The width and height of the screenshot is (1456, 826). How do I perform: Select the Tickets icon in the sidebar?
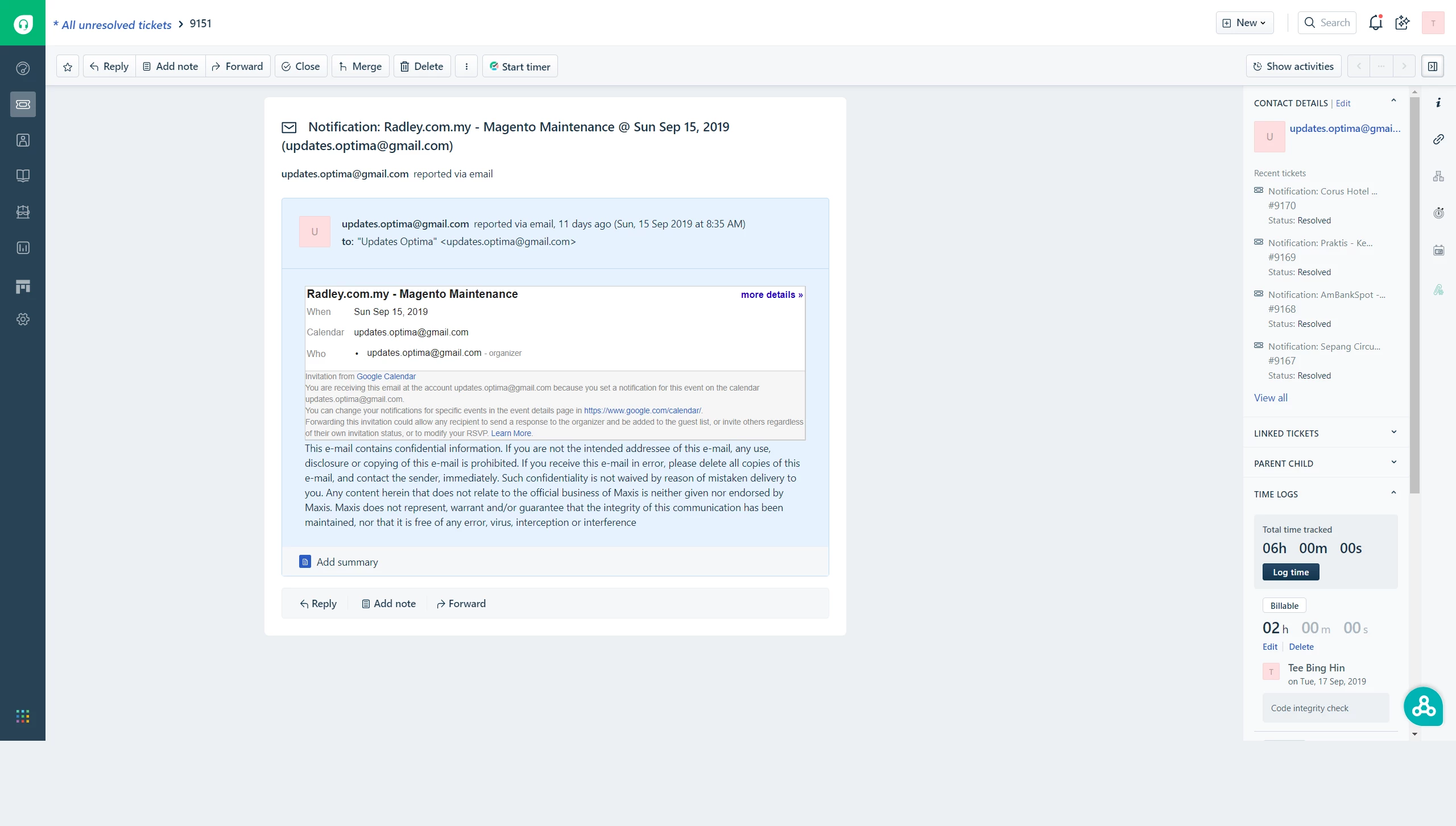[x=23, y=105]
